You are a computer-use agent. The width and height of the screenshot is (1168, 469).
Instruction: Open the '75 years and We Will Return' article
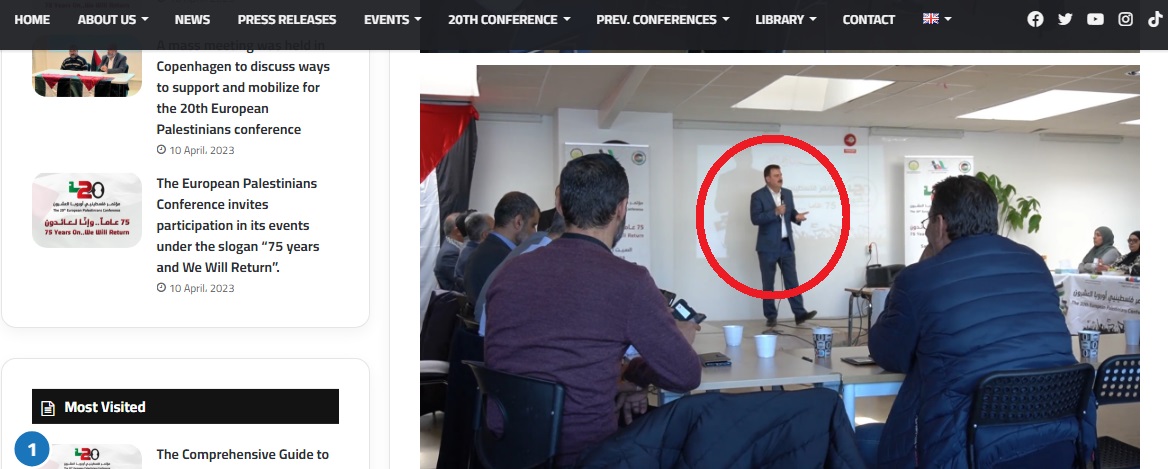click(x=238, y=225)
